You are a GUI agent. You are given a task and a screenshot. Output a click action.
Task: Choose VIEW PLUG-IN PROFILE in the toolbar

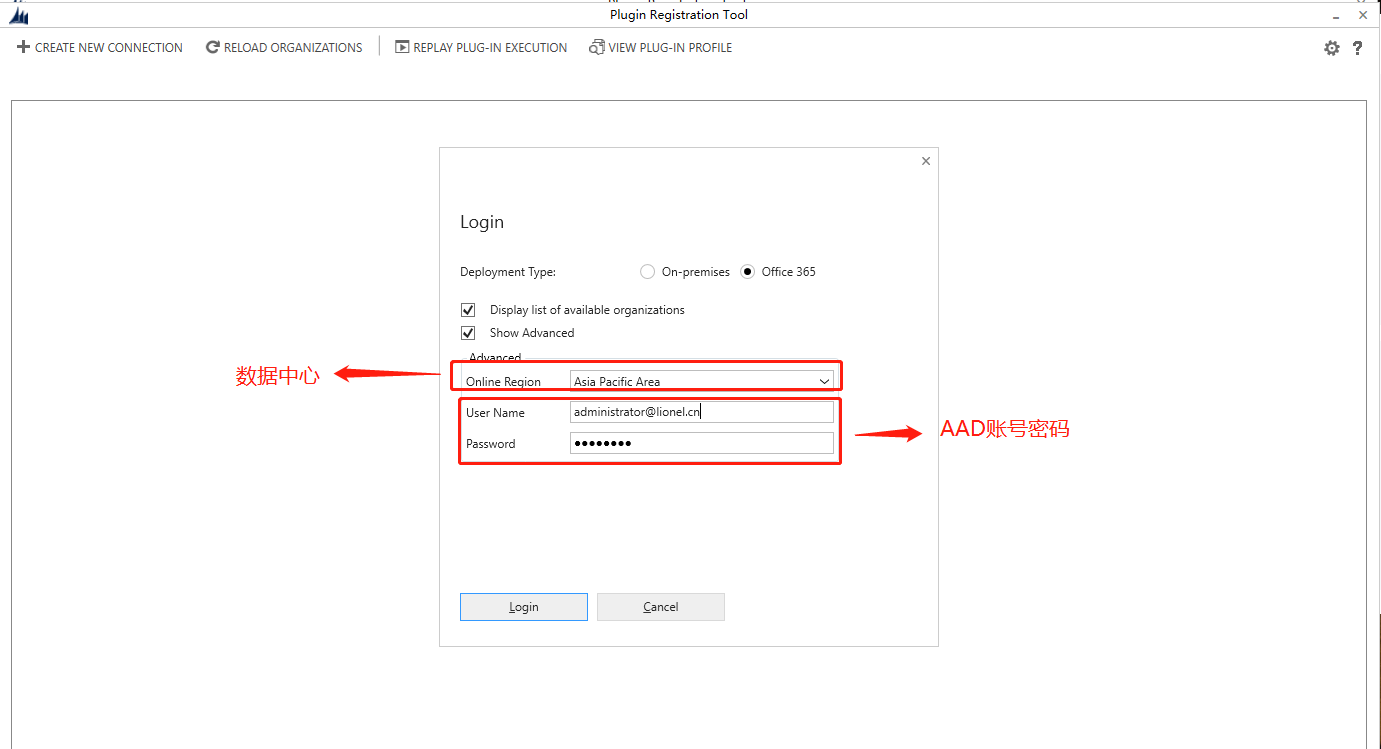tap(670, 47)
